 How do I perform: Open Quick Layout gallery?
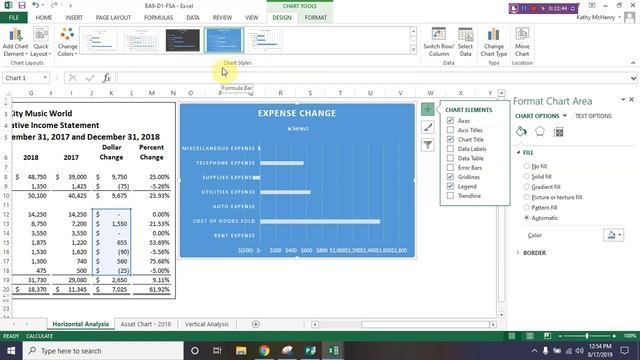click(41, 42)
